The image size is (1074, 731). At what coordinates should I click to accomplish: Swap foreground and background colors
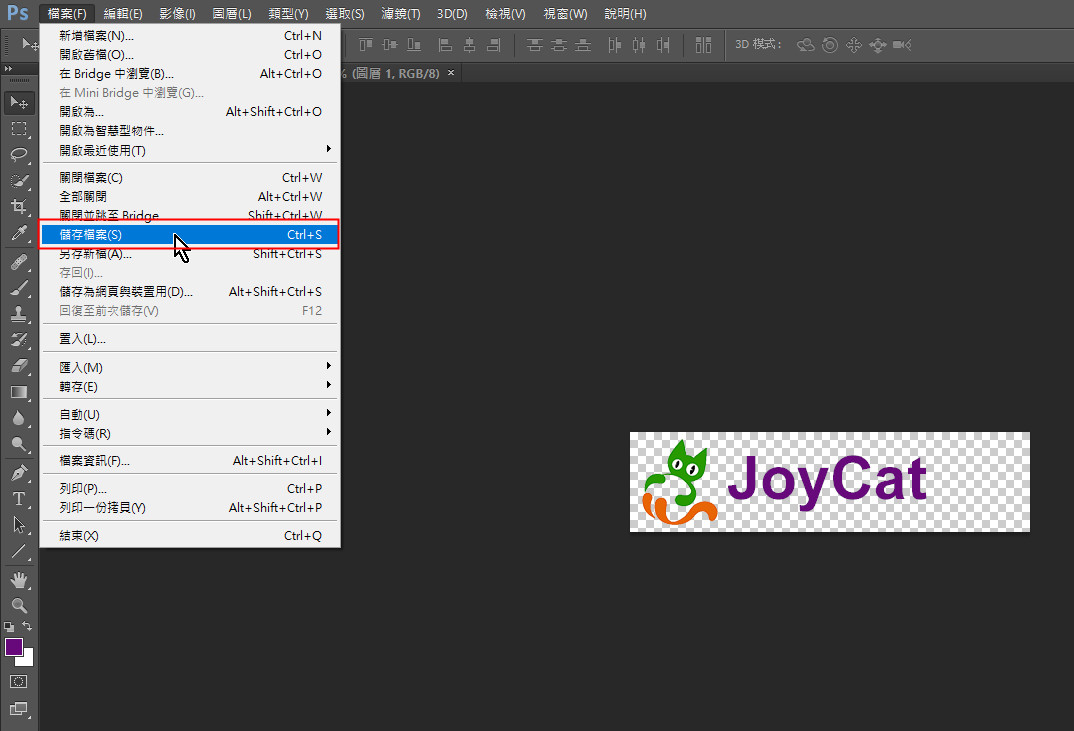(27, 626)
